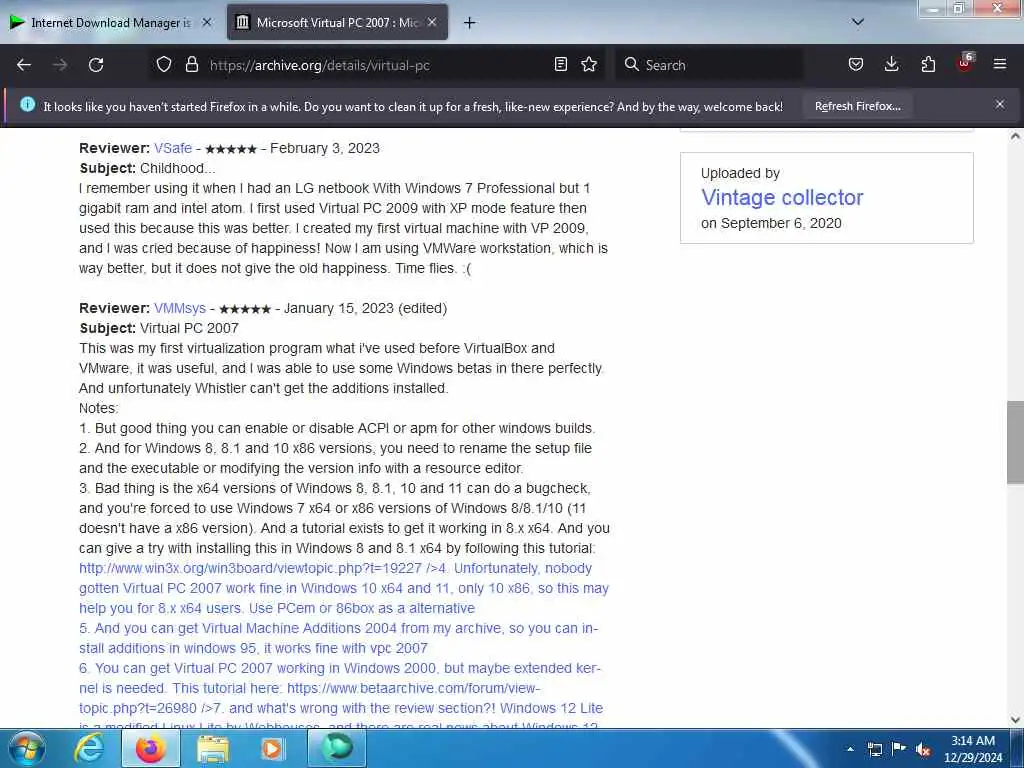Open the uBlock extension icon with badge
This screenshot has width=1024, height=768.
click(965, 63)
